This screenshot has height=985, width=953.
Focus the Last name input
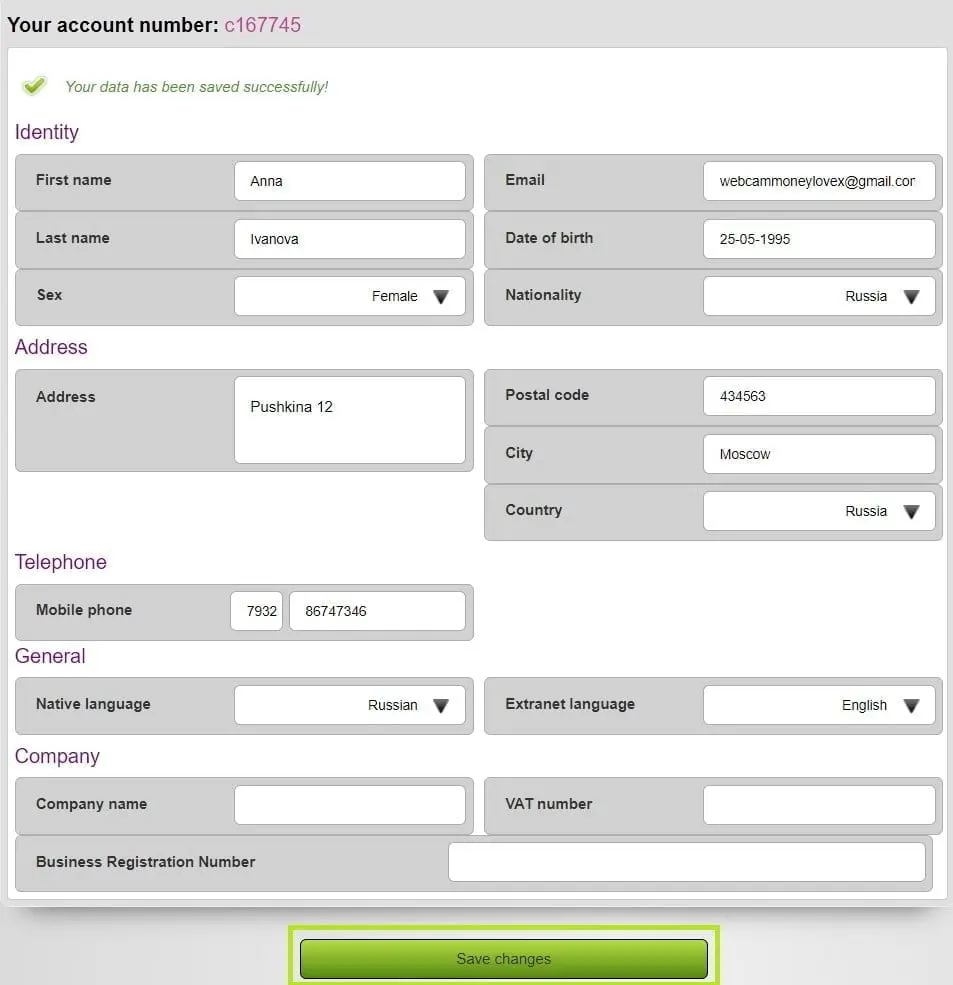click(x=349, y=239)
